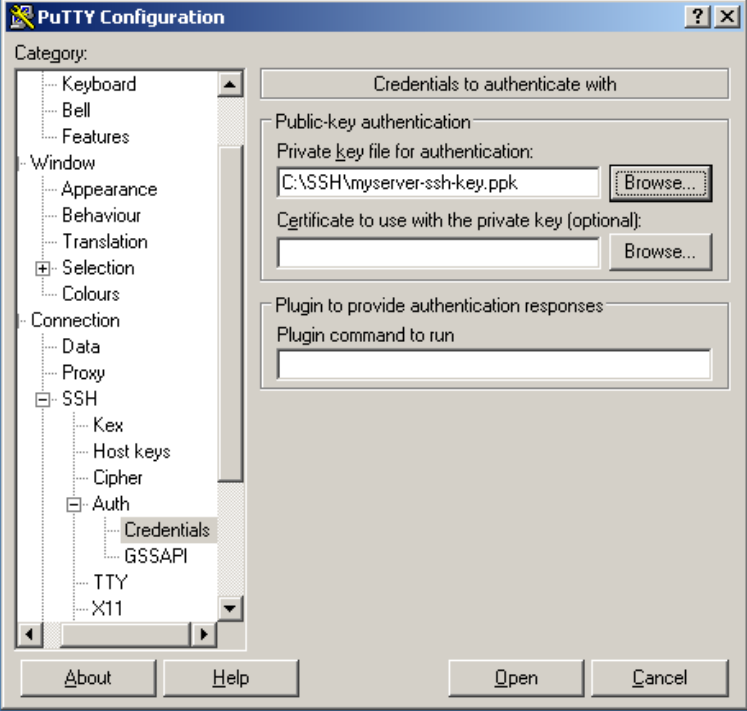747x711 pixels.
Task: Click the horizontal scrollbar left arrow
Action: pos(30,634)
